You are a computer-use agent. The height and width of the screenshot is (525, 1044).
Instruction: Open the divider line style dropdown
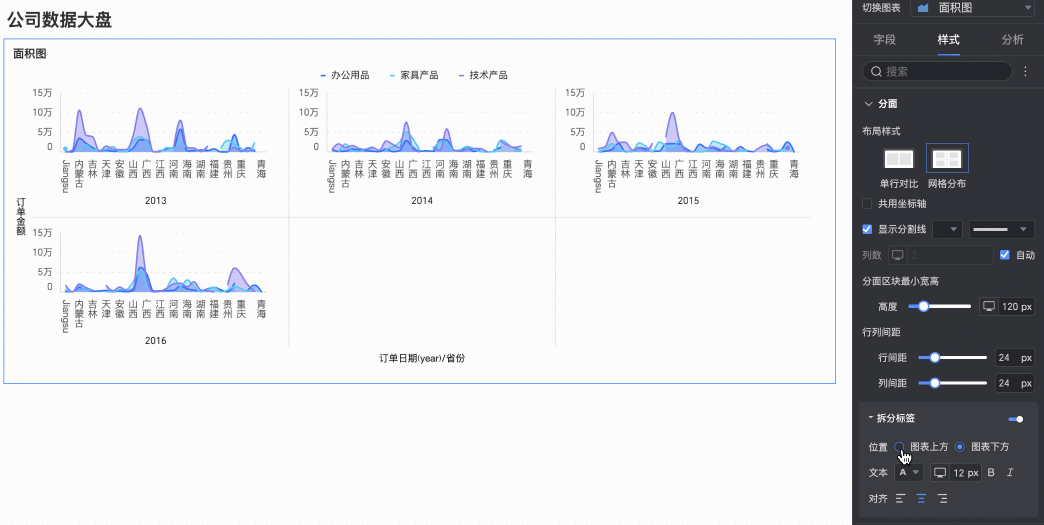1001,230
